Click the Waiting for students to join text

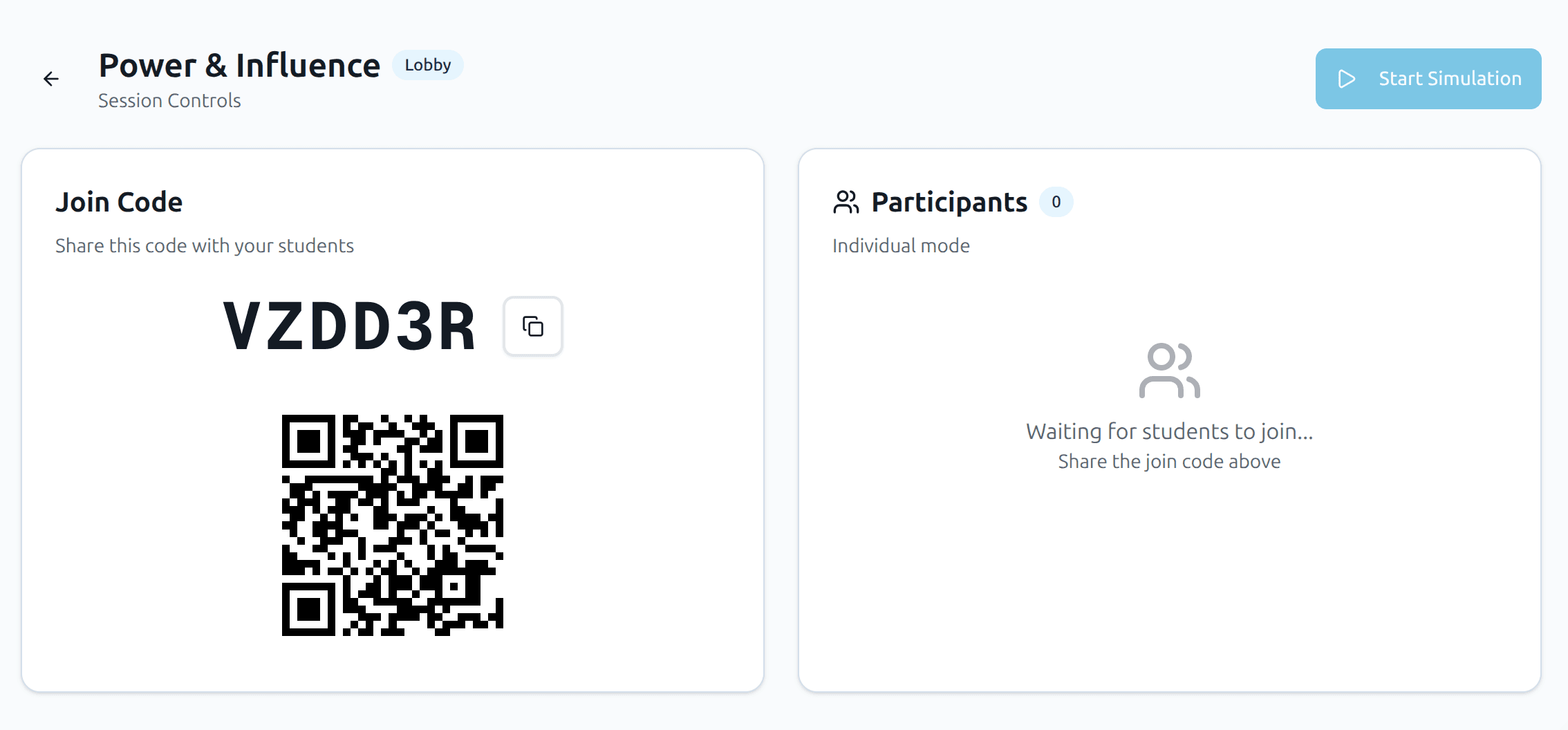point(1169,430)
